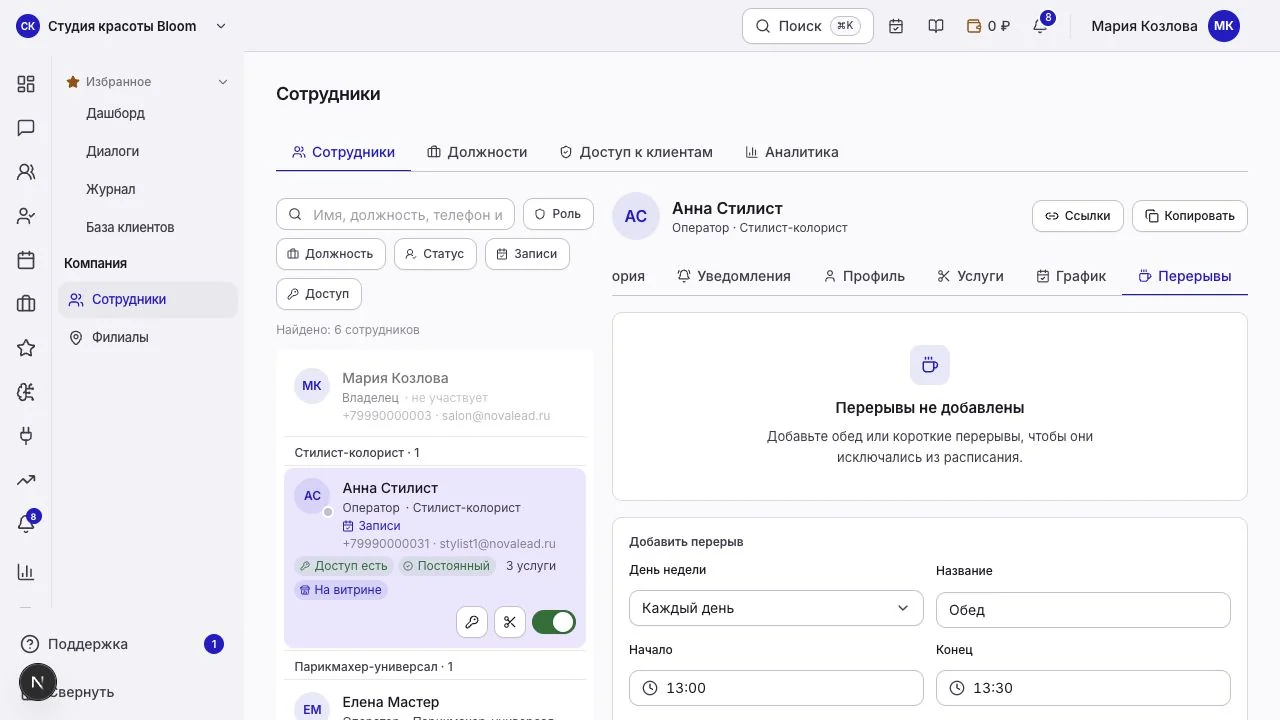Click the large АС avatar in employee details
This screenshot has height=720, width=1280.
(x=636, y=216)
